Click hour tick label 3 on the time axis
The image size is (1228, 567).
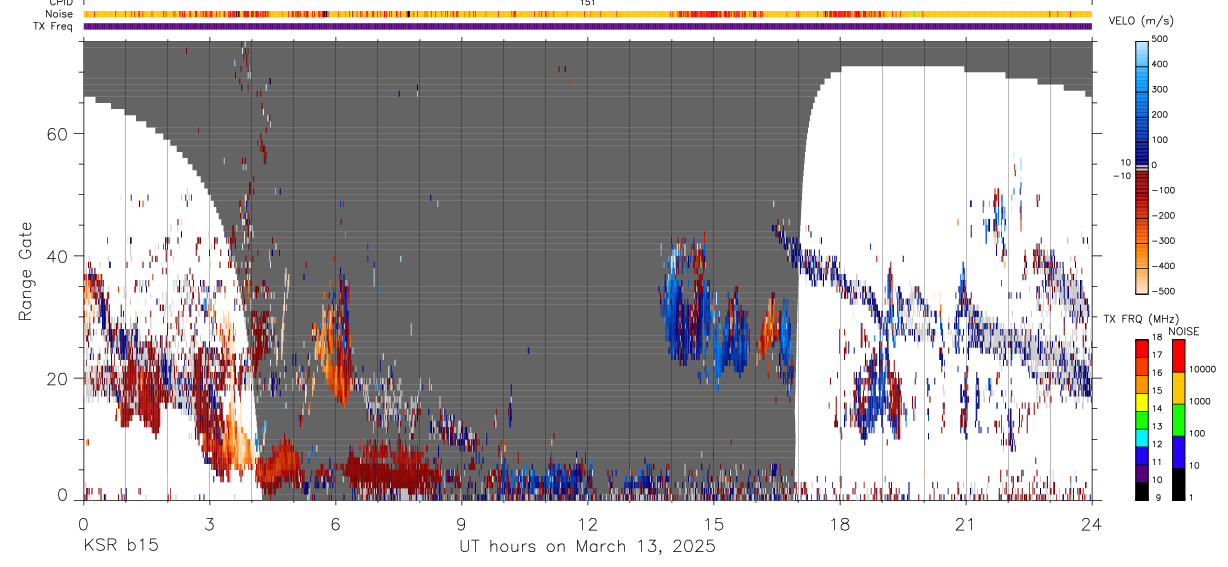pos(209,524)
